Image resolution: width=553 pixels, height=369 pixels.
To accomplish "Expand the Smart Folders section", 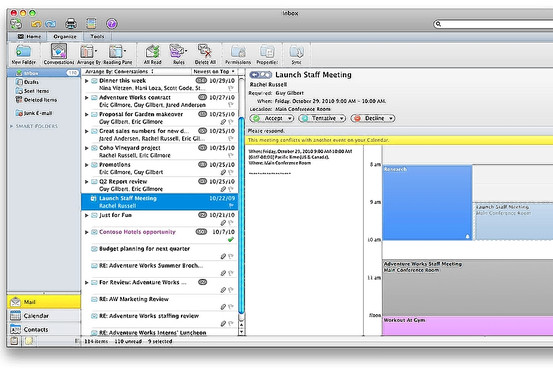I will (12, 126).
